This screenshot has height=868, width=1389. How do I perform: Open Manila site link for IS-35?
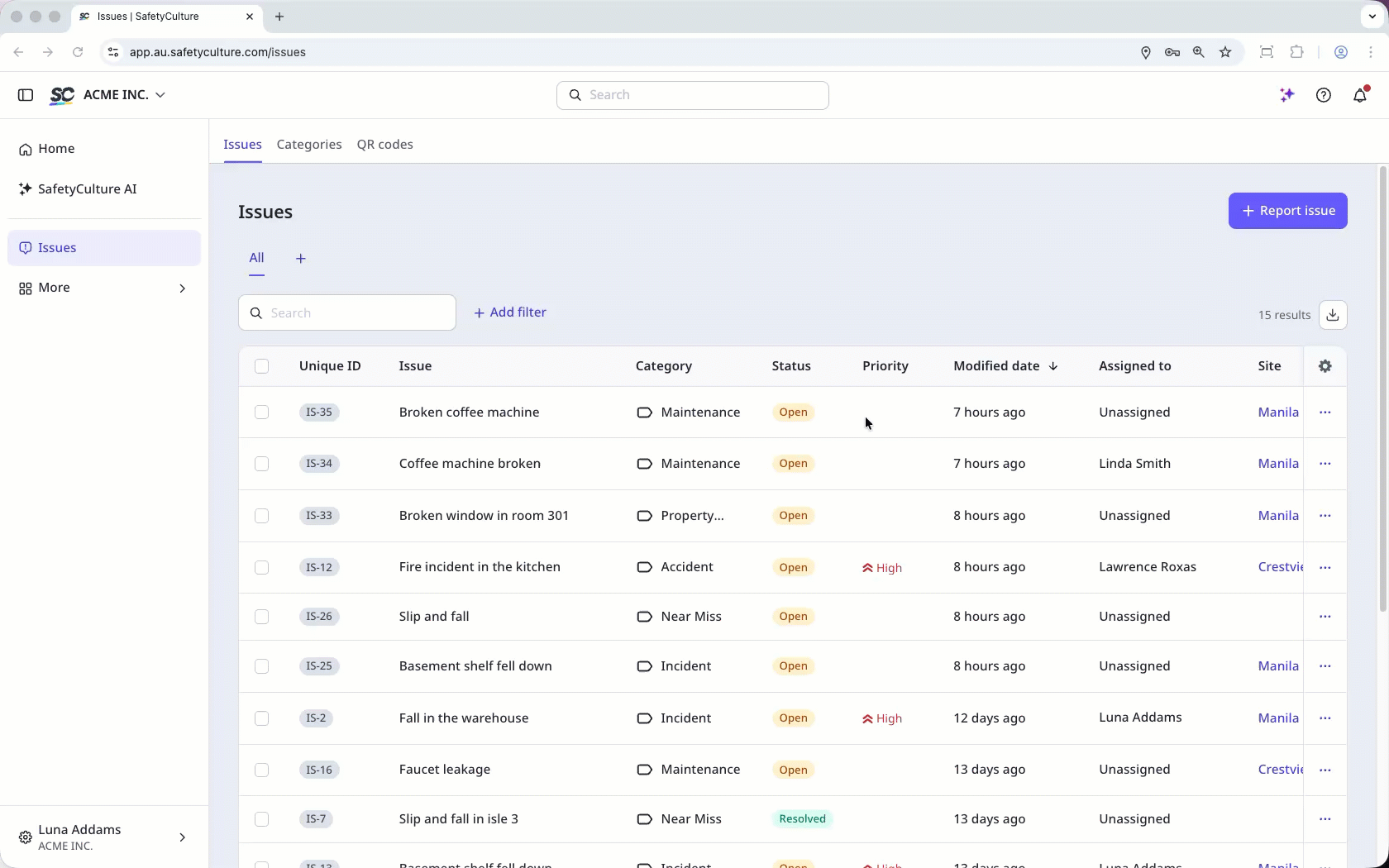[x=1278, y=413]
